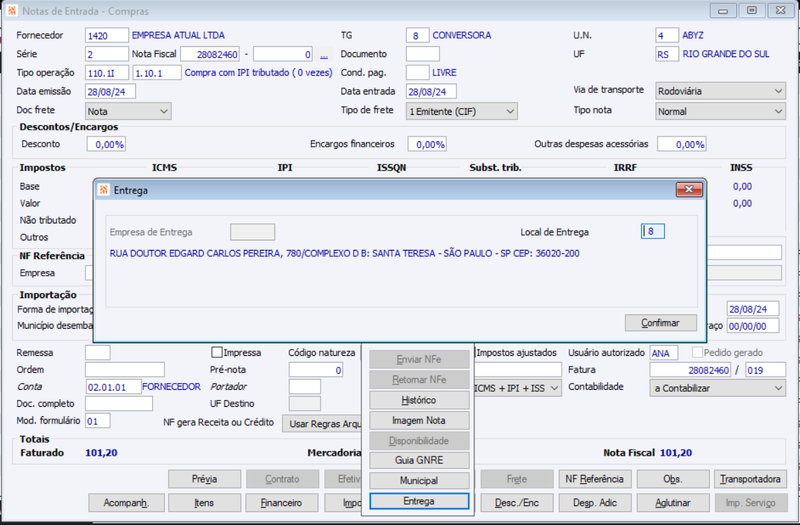The width and height of the screenshot is (800, 525).
Task: Expand the Tipo nota dropdown
Action: [x=720, y=111]
